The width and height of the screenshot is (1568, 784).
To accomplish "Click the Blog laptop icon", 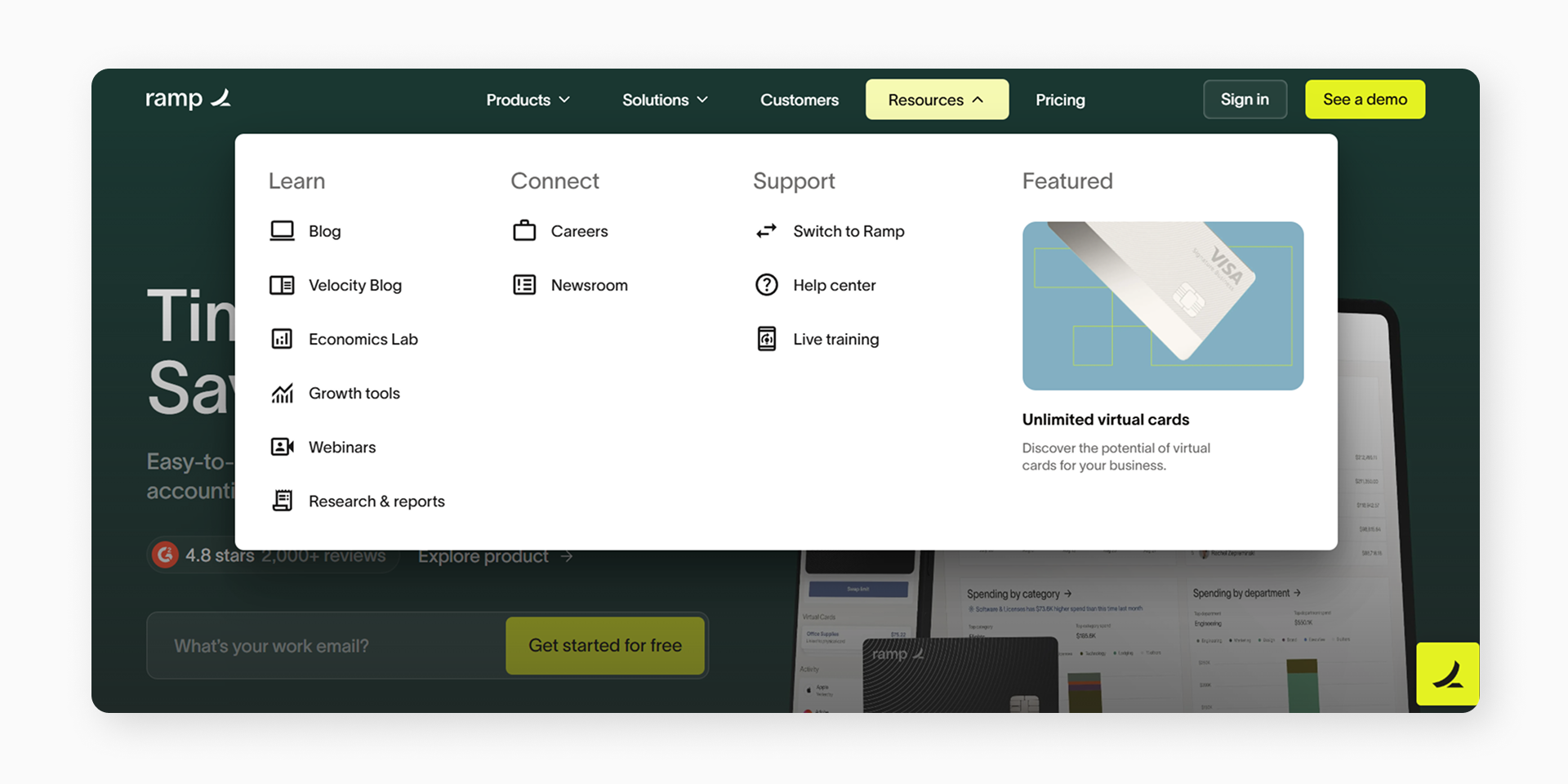I will 282,231.
